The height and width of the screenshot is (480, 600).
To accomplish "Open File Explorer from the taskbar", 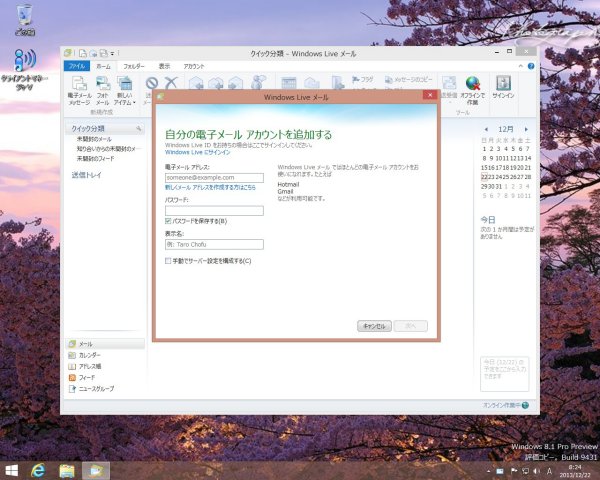I will (x=67, y=470).
